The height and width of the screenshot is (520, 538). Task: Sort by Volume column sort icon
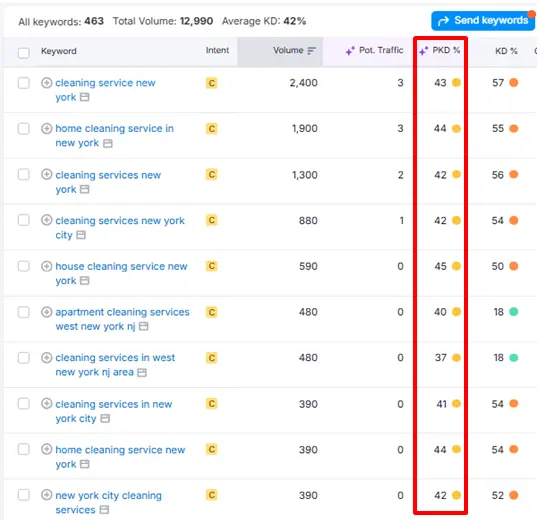click(311, 51)
